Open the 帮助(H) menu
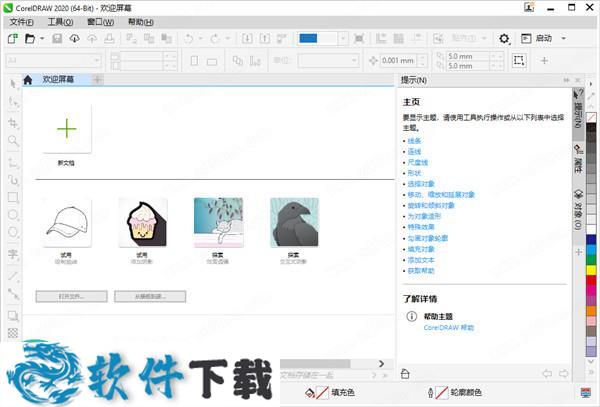 pos(141,22)
